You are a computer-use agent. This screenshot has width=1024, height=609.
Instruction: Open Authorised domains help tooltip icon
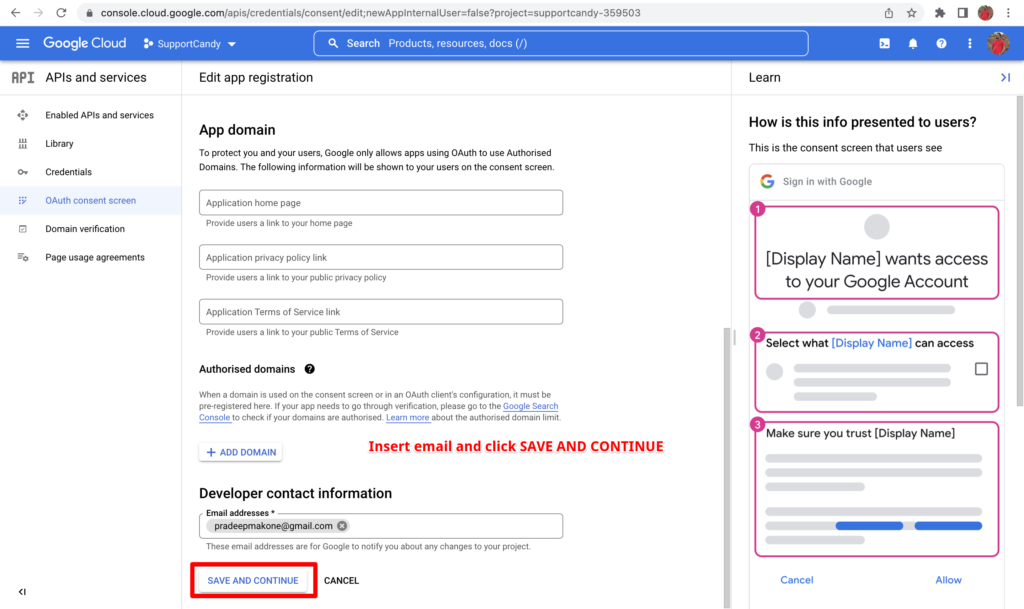coord(310,369)
